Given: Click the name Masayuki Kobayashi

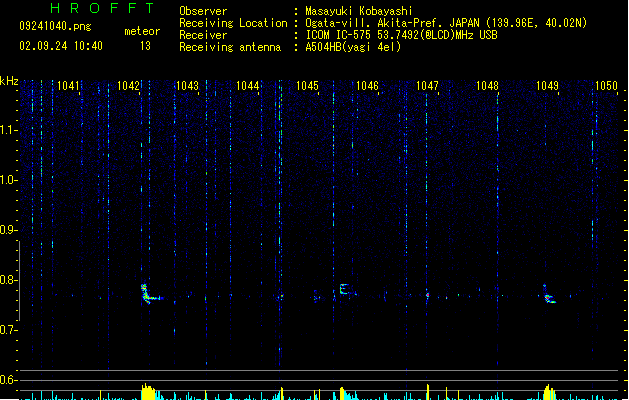Looking at the screenshot, I should pyautogui.click(x=359, y=11).
